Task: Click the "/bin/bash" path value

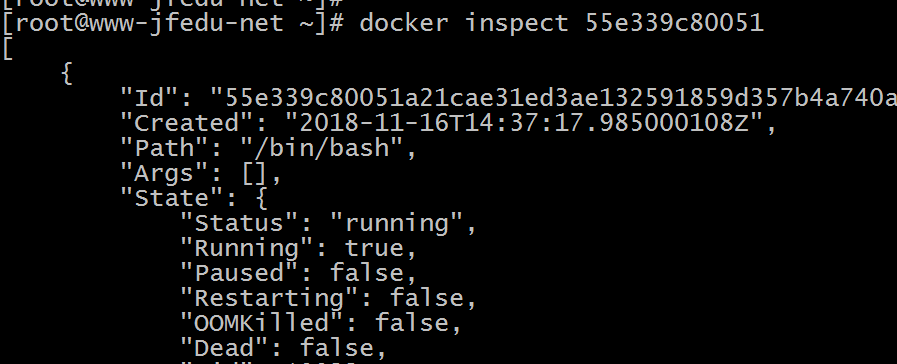Action: coord(322,149)
